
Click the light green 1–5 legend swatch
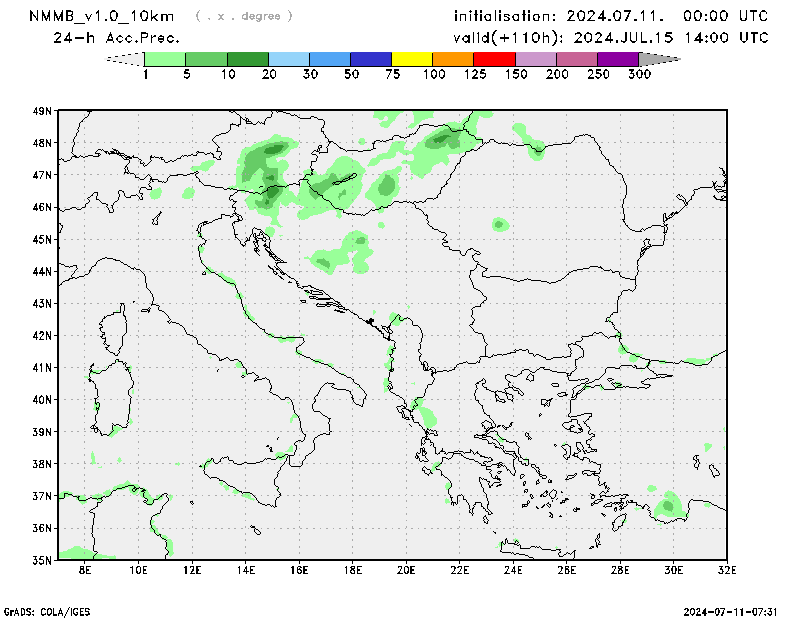(166, 59)
